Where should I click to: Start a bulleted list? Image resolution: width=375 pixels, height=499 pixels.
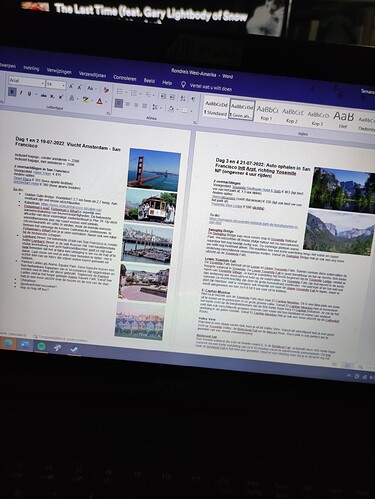click(120, 92)
